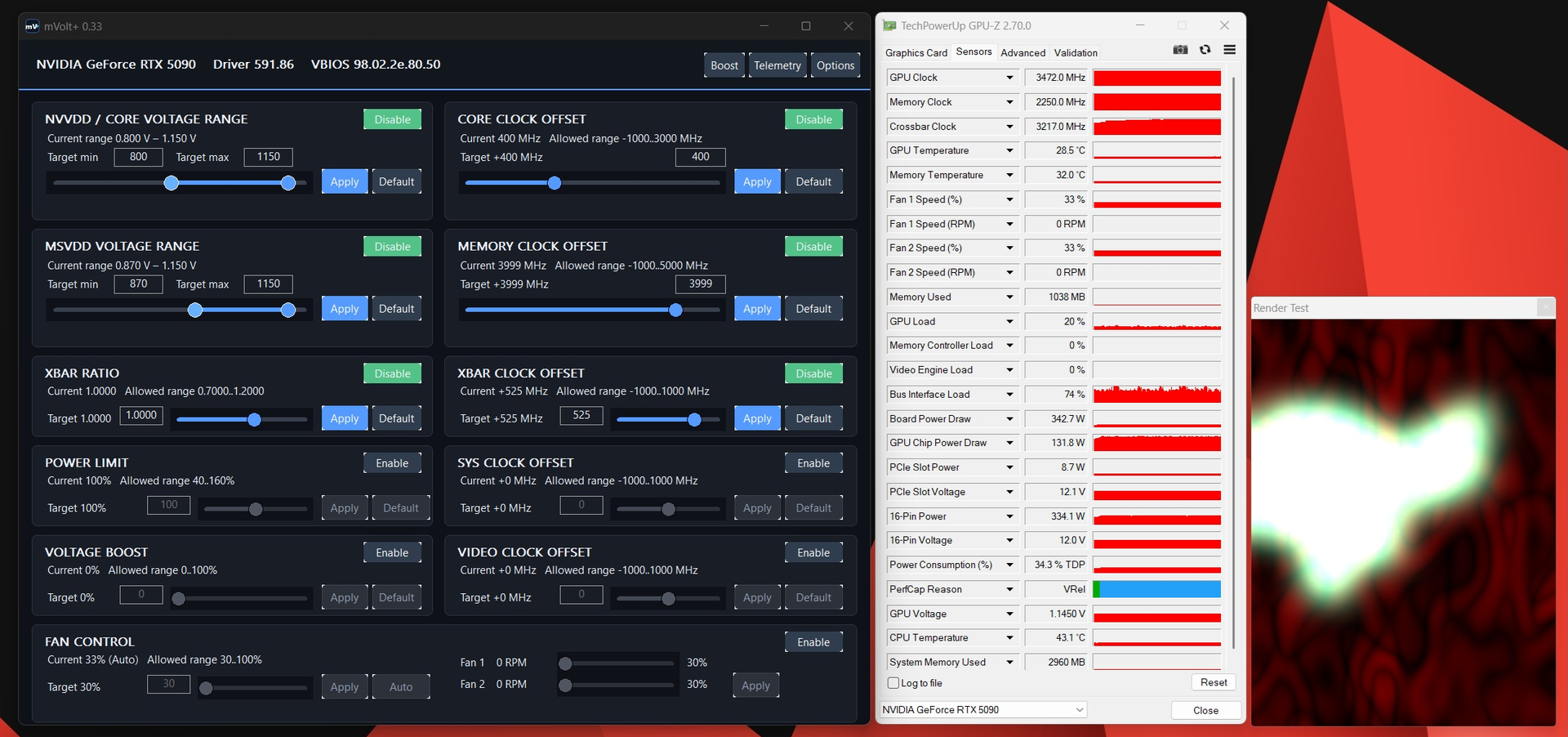Check the Log to file box

pyautogui.click(x=893, y=683)
